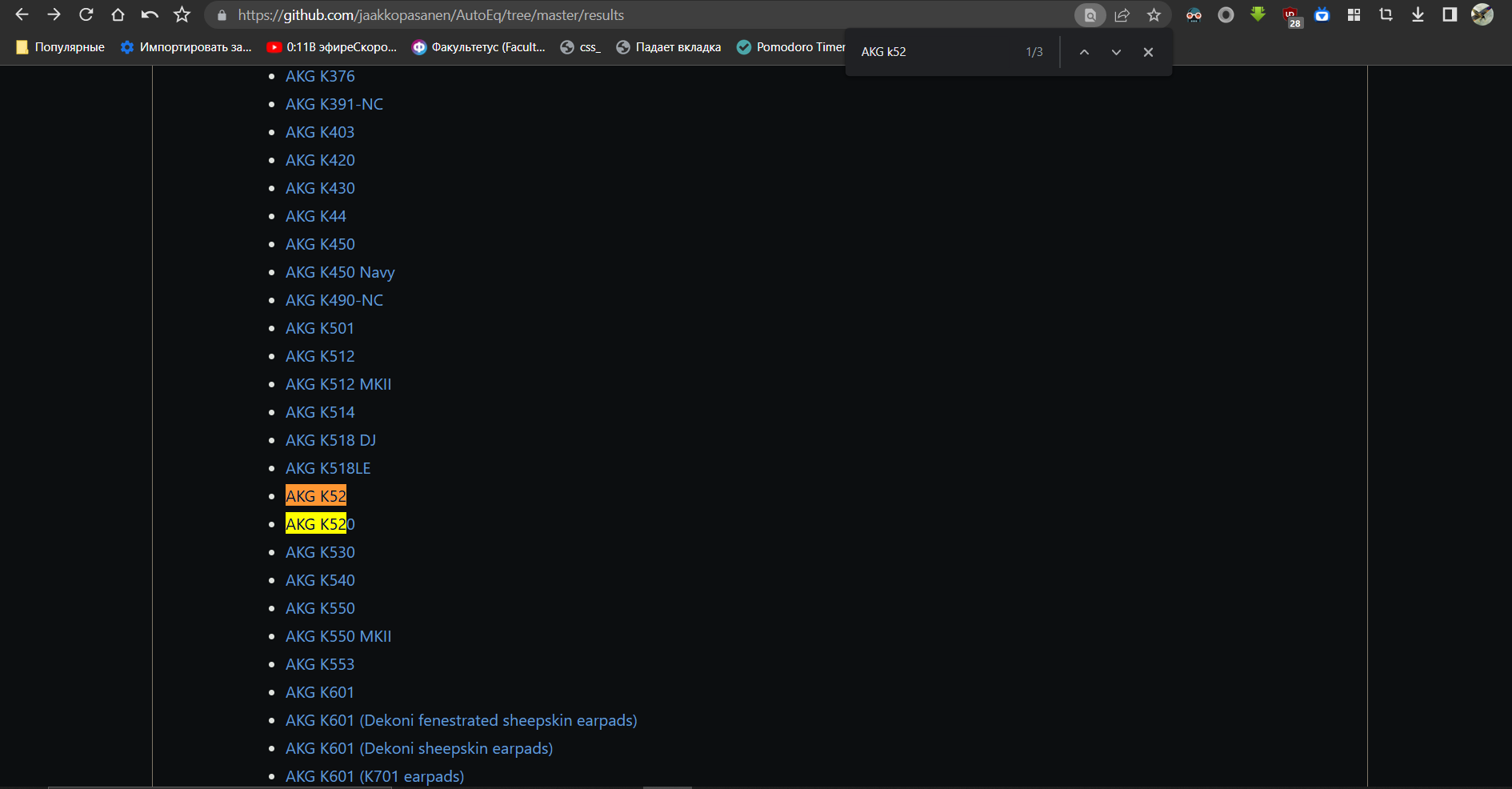
Task: Open the AKG K430 link
Action: (x=320, y=188)
